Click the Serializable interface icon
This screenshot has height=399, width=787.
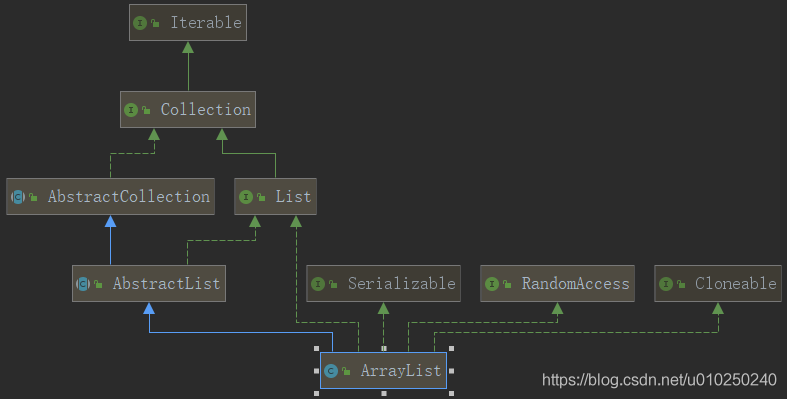318,284
